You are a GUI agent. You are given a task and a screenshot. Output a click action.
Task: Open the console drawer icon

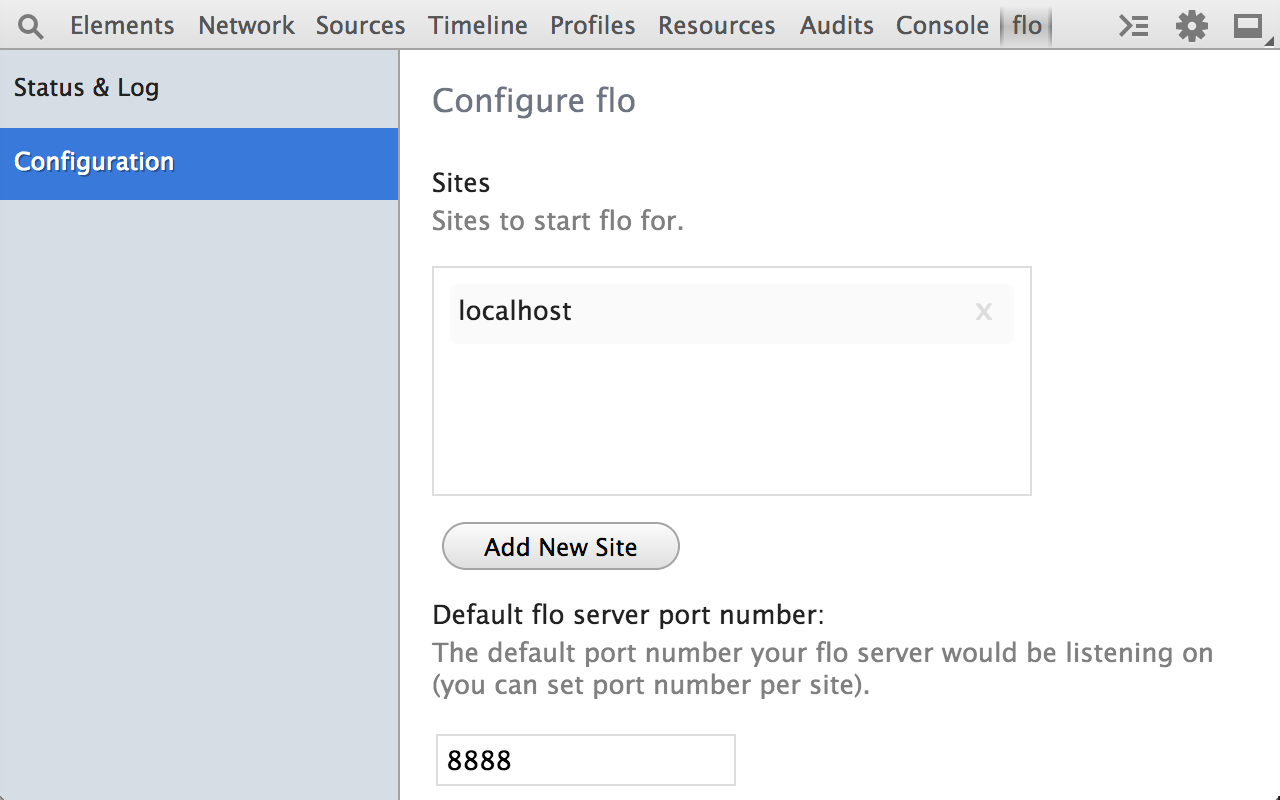pyautogui.click(x=1133, y=26)
